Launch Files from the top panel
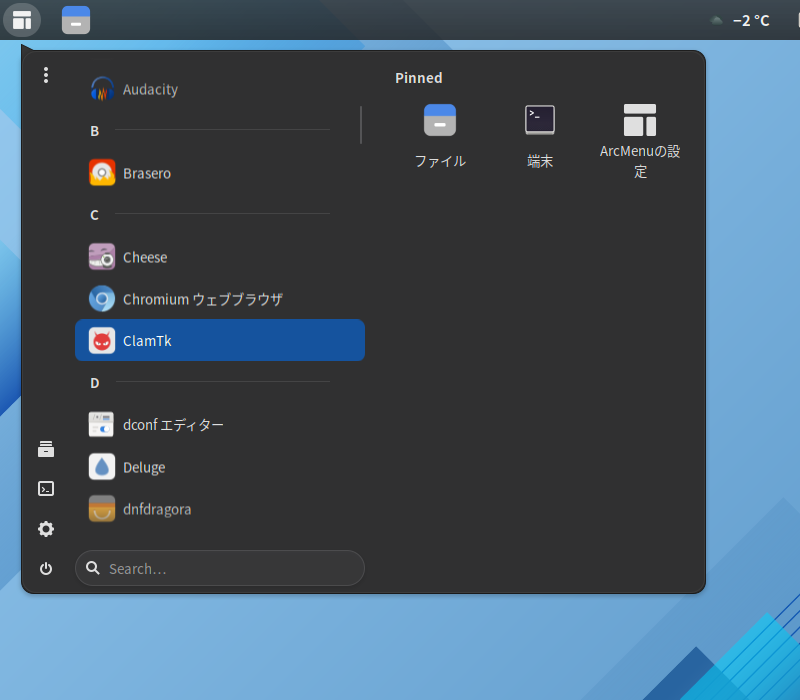800x700 pixels. click(76, 20)
